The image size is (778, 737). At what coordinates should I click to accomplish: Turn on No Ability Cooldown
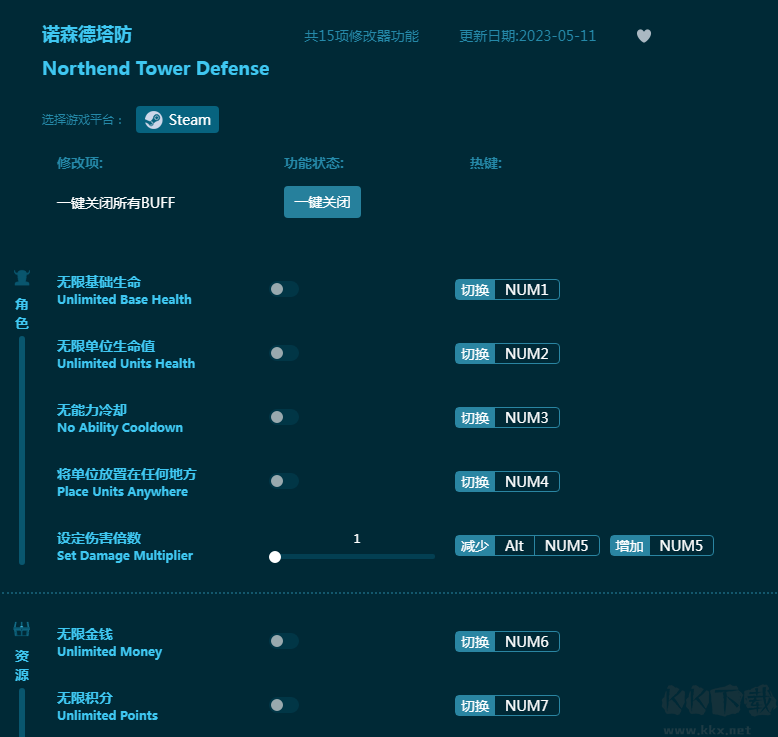(x=283, y=418)
